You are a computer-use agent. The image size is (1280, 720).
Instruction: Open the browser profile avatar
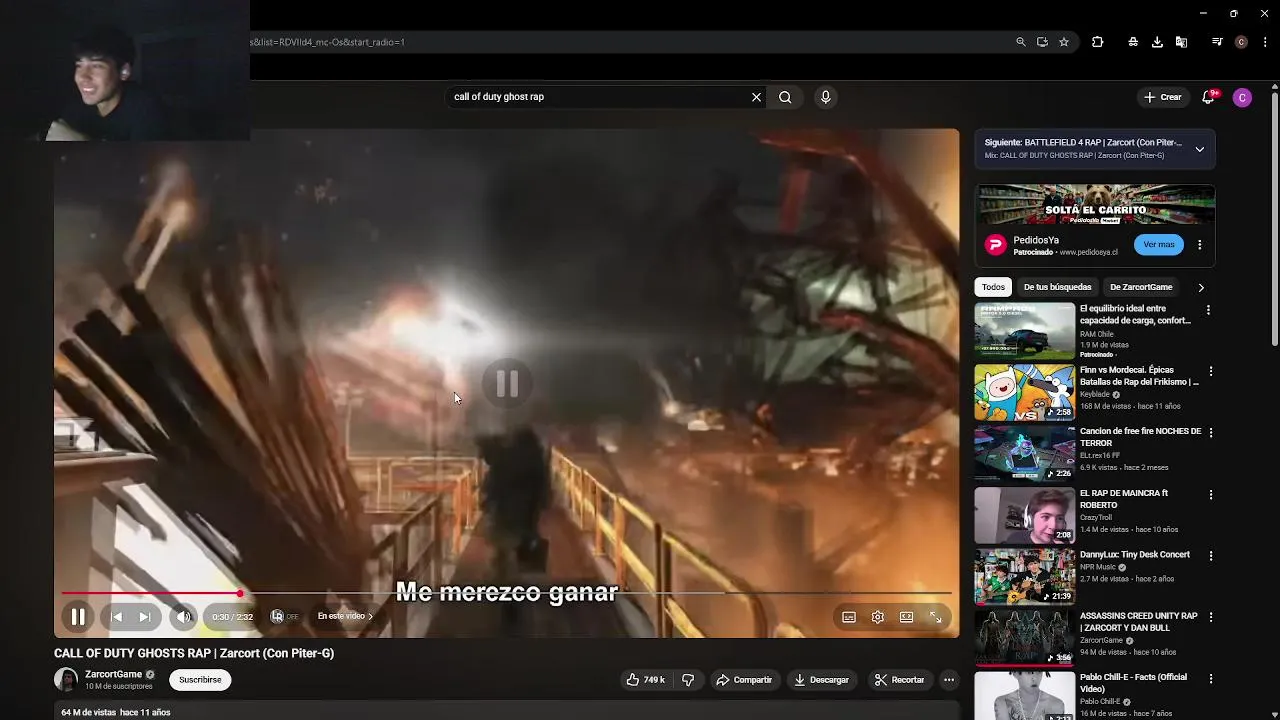click(x=1241, y=42)
